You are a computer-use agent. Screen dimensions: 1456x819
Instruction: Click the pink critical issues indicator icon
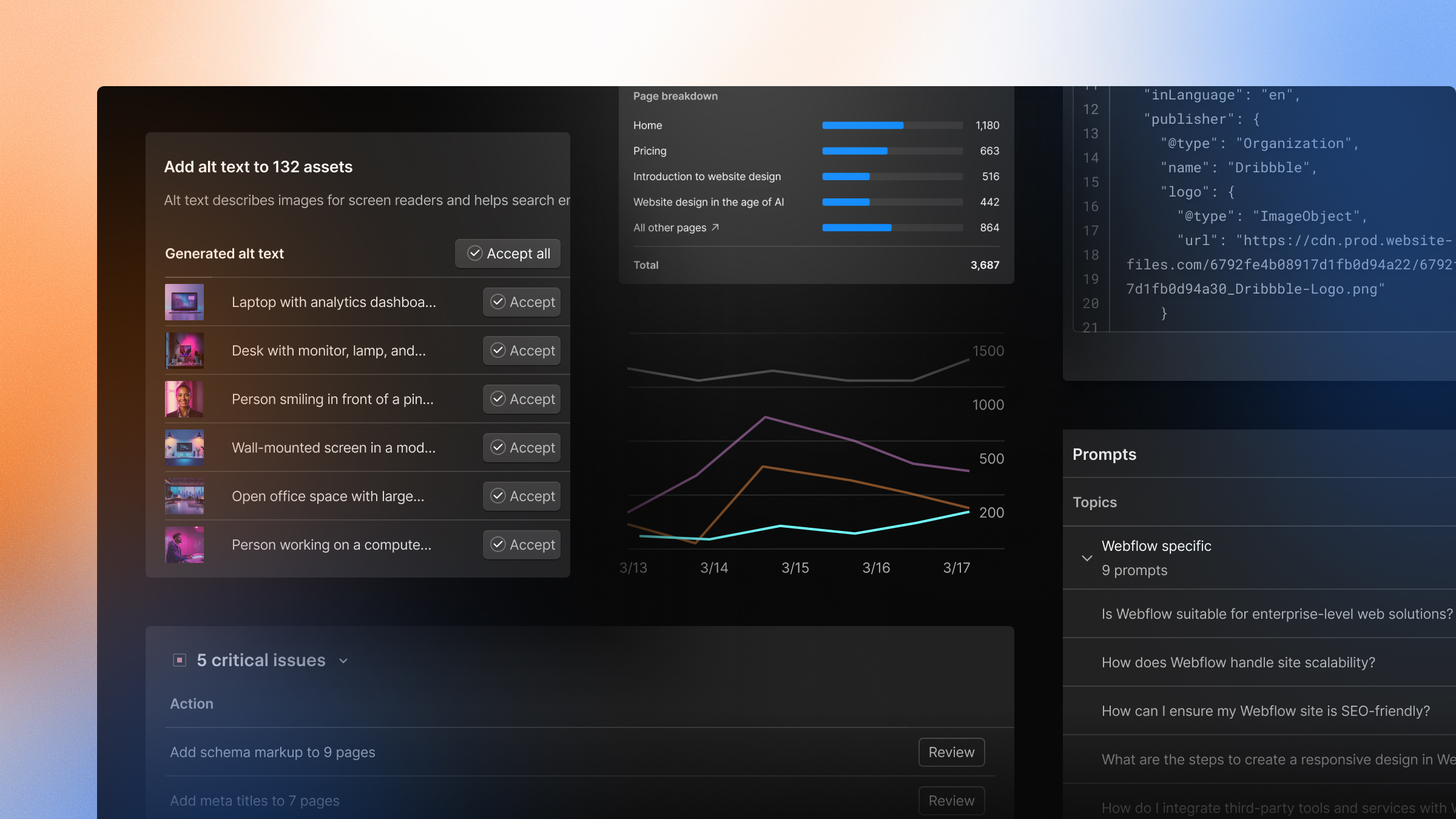click(x=180, y=659)
